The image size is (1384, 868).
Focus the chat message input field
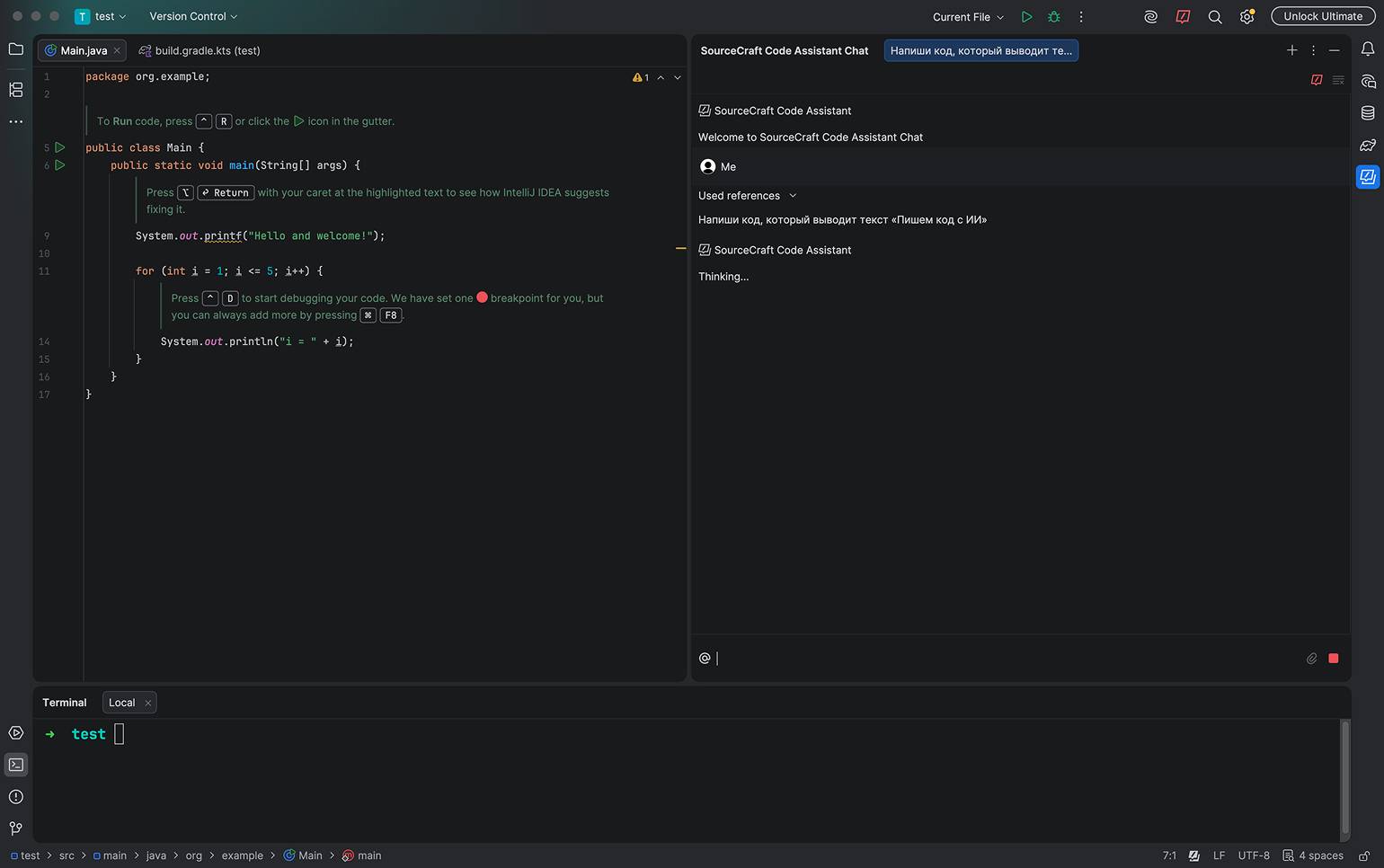tap(1007, 659)
